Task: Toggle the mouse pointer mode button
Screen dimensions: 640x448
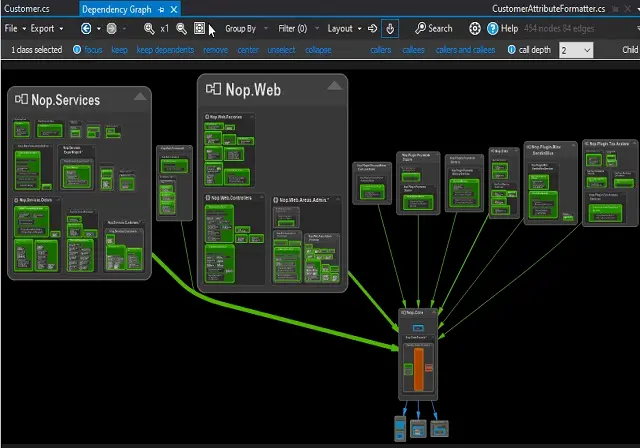Action: coord(390,29)
